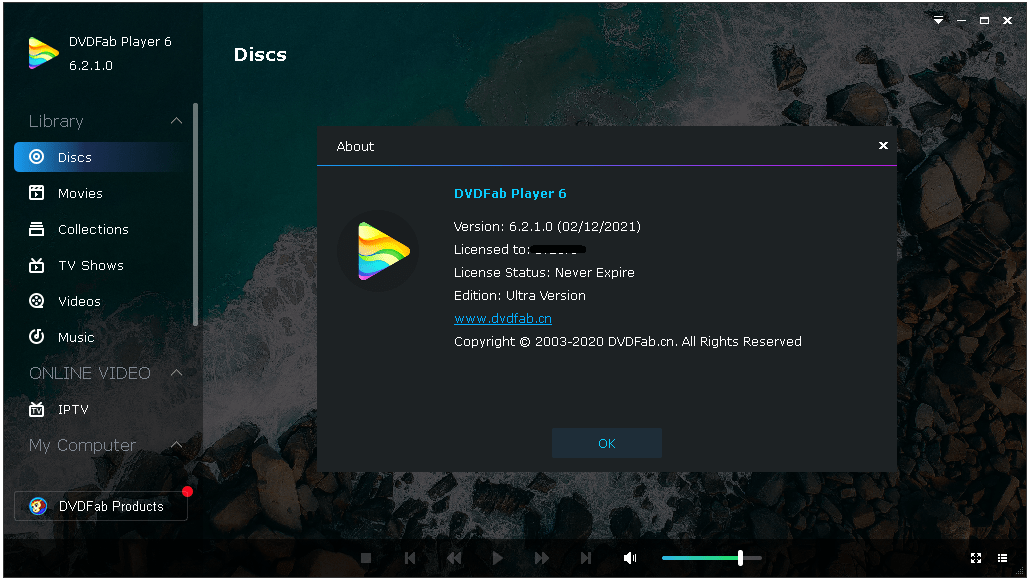This screenshot has height=579, width=1031.
Task: Open the title bar dropdown menu
Action: [938, 20]
